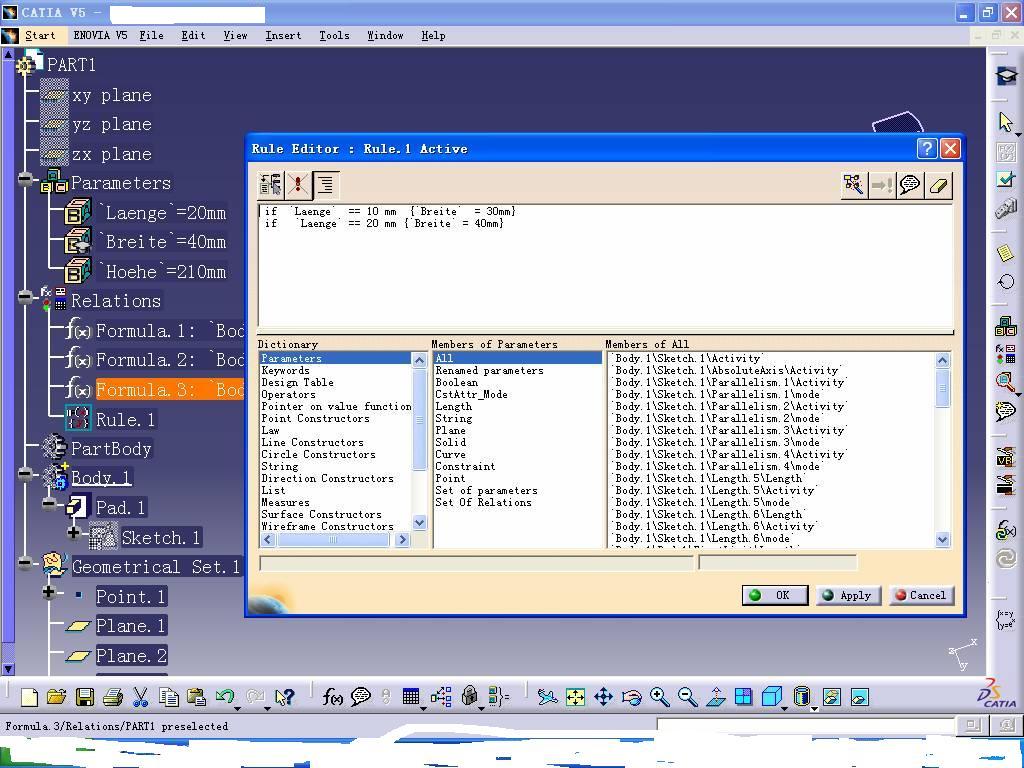Click Cancel in the Rule Editor
Image resolution: width=1024 pixels, height=768 pixels.
coord(921,595)
